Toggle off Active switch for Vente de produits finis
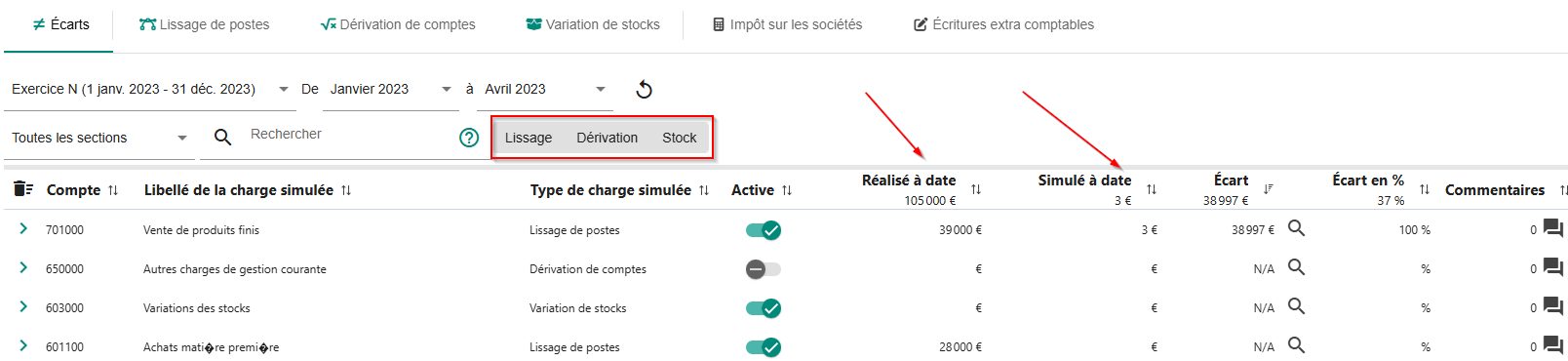 [764, 230]
